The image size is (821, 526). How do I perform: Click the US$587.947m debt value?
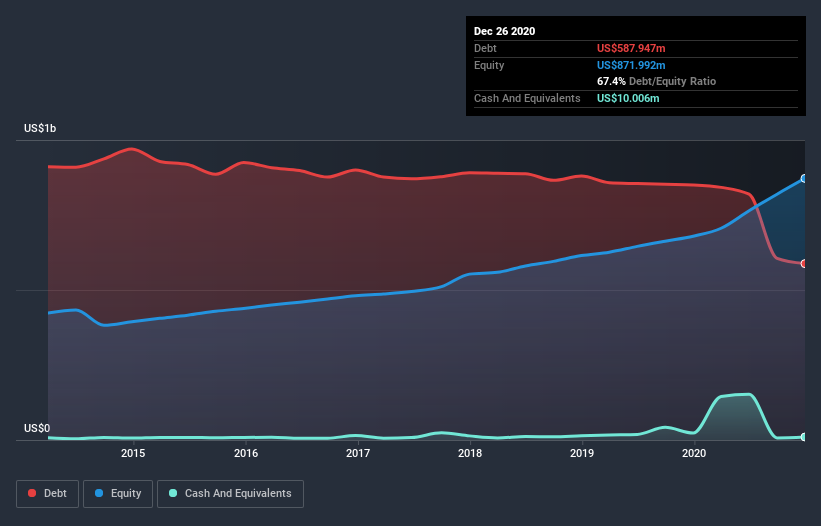click(x=631, y=48)
